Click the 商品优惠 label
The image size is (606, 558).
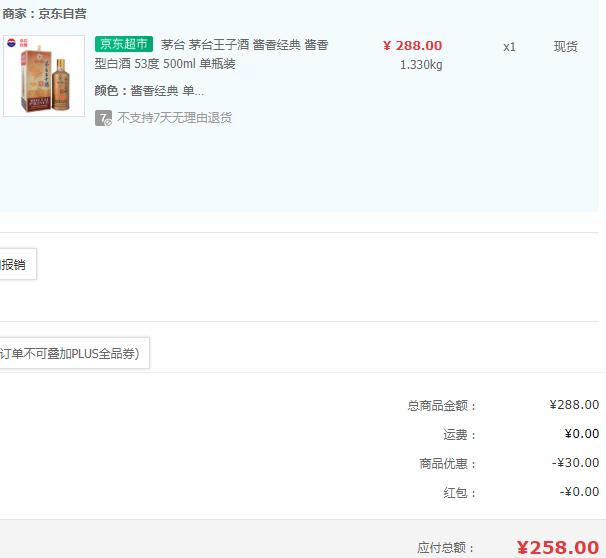tap(448, 464)
